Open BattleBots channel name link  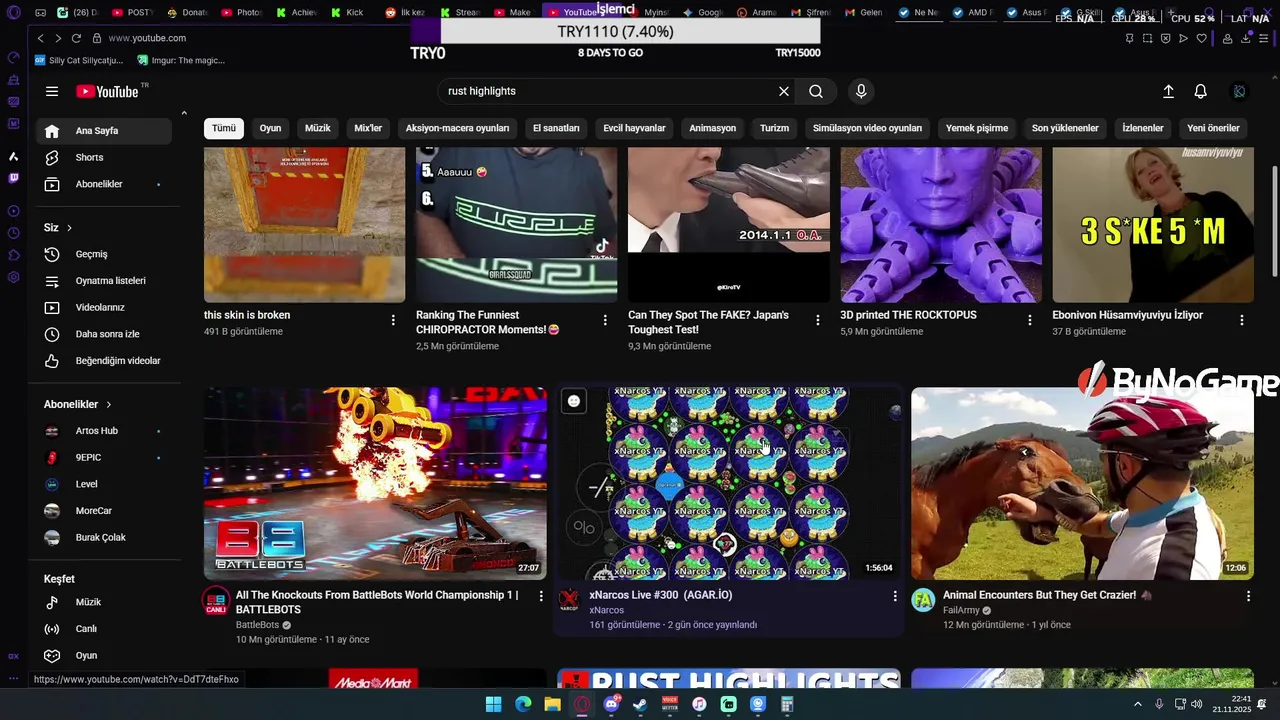point(257,625)
